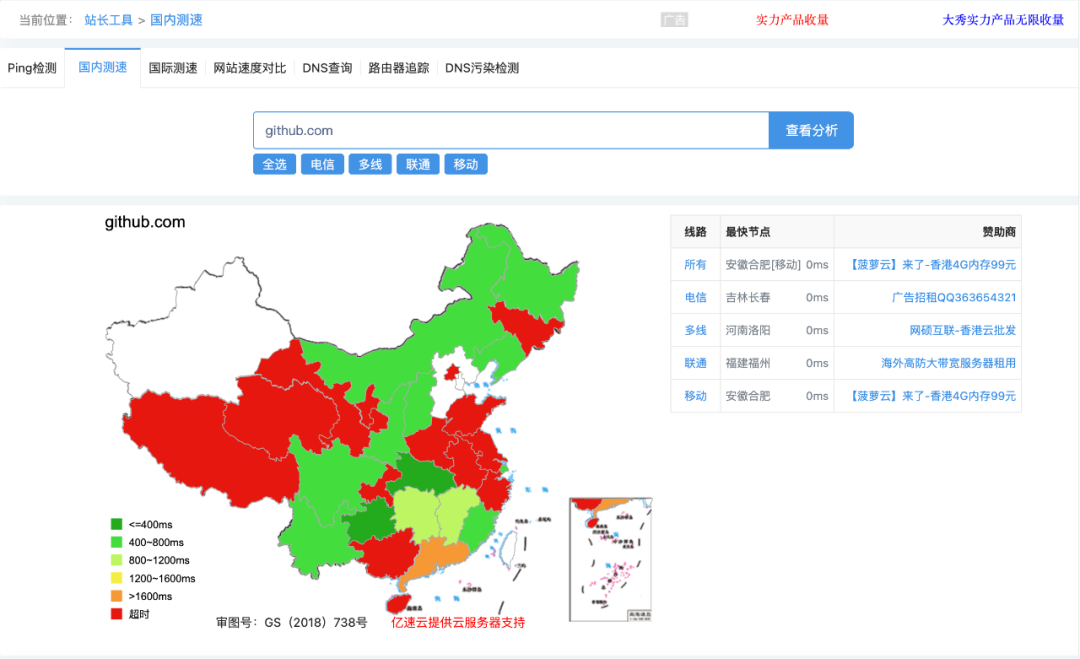This screenshot has width=1080, height=659.
Task: Switch to the Ping检测 tab
Action: (x=32, y=68)
